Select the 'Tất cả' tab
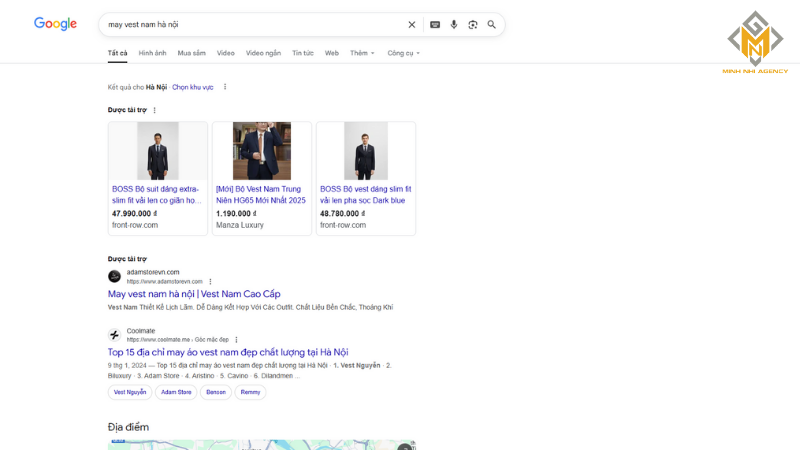The height and width of the screenshot is (450, 800). (x=117, y=53)
